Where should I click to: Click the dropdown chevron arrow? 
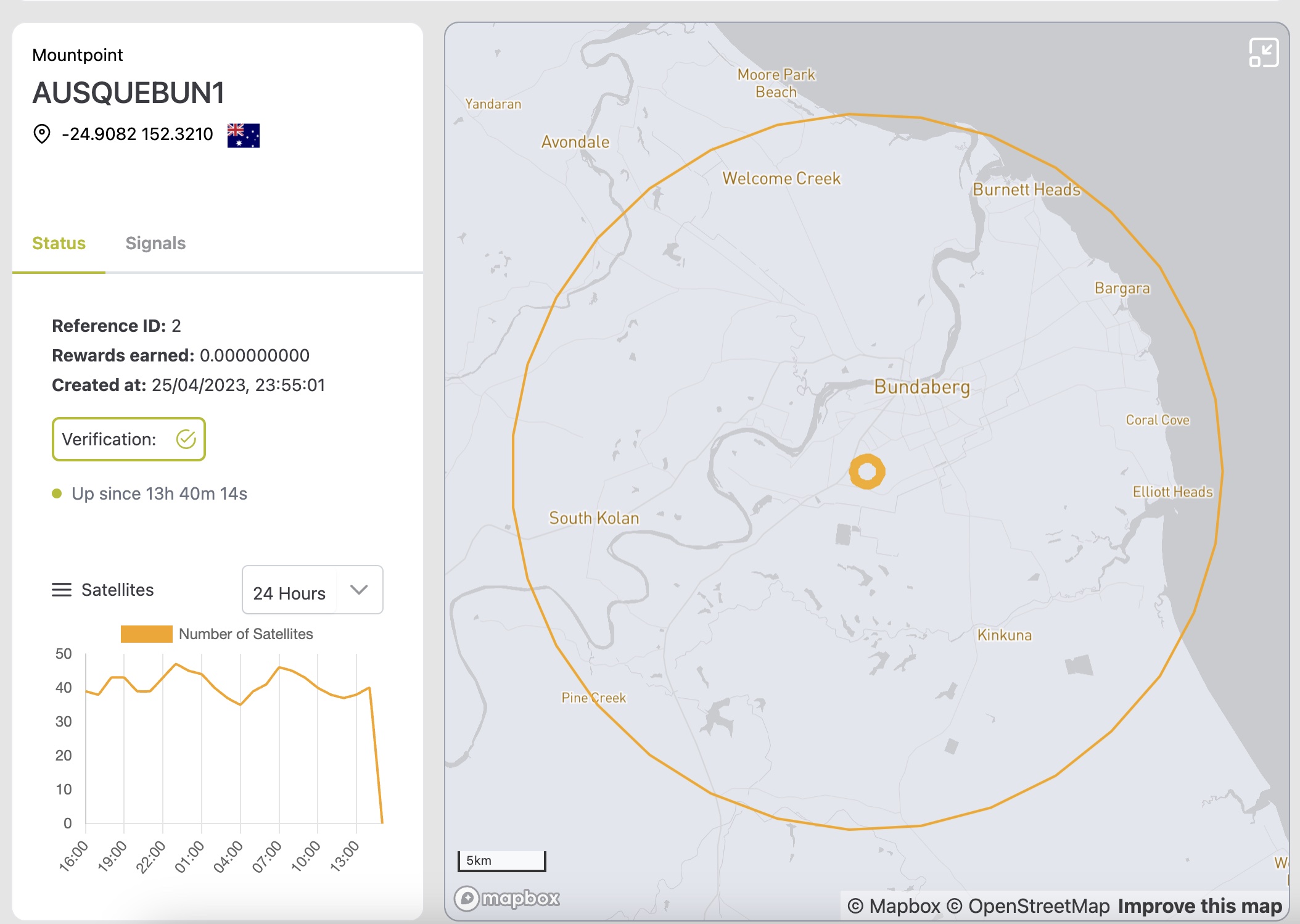[x=359, y=590]
